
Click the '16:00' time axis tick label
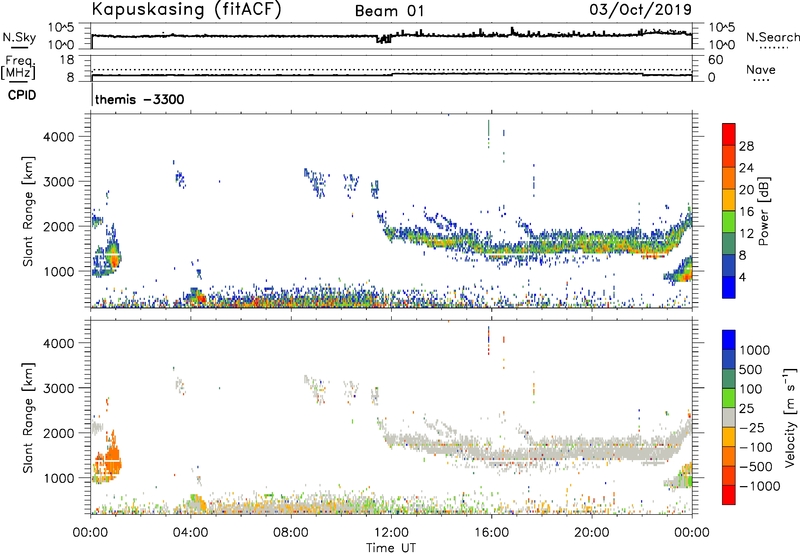click(x=491, y=533)
